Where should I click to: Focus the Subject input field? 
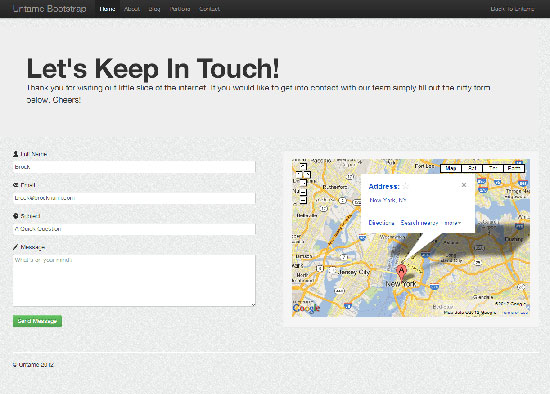click(134, 229)
